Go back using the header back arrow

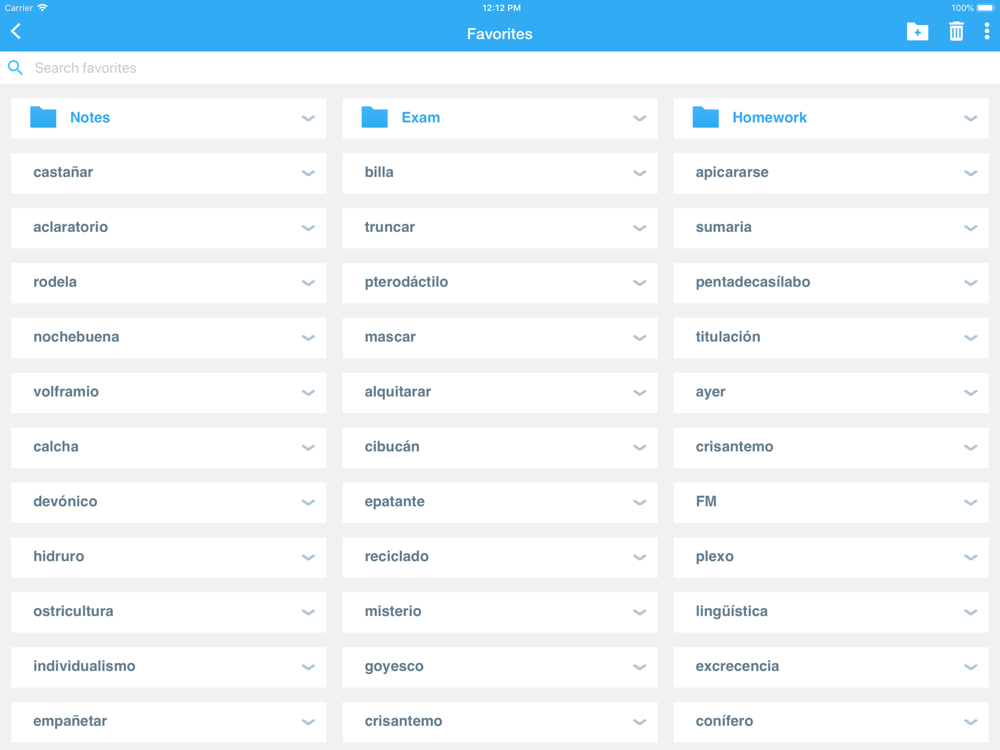(x=16, y=31)
